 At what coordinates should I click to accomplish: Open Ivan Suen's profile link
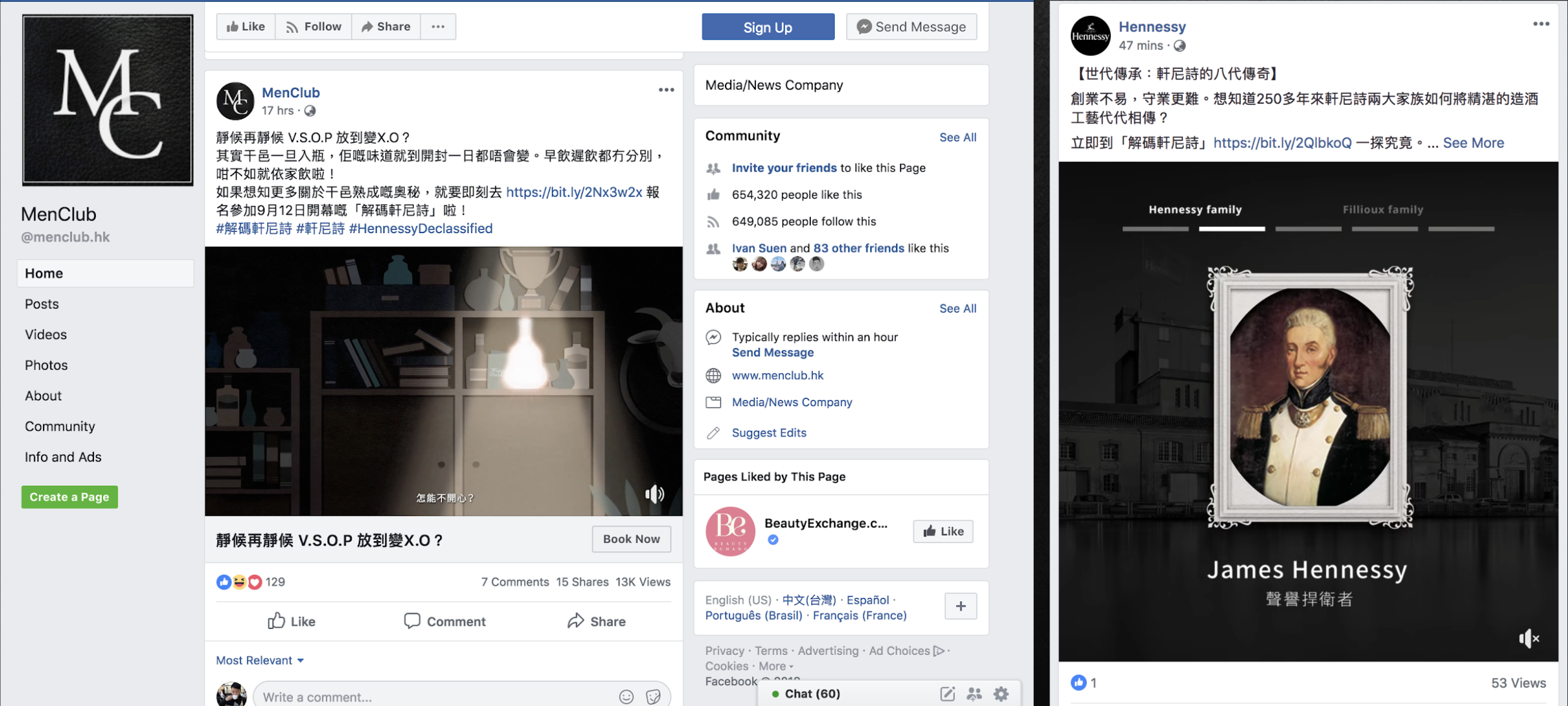click(x=759, y=248)
